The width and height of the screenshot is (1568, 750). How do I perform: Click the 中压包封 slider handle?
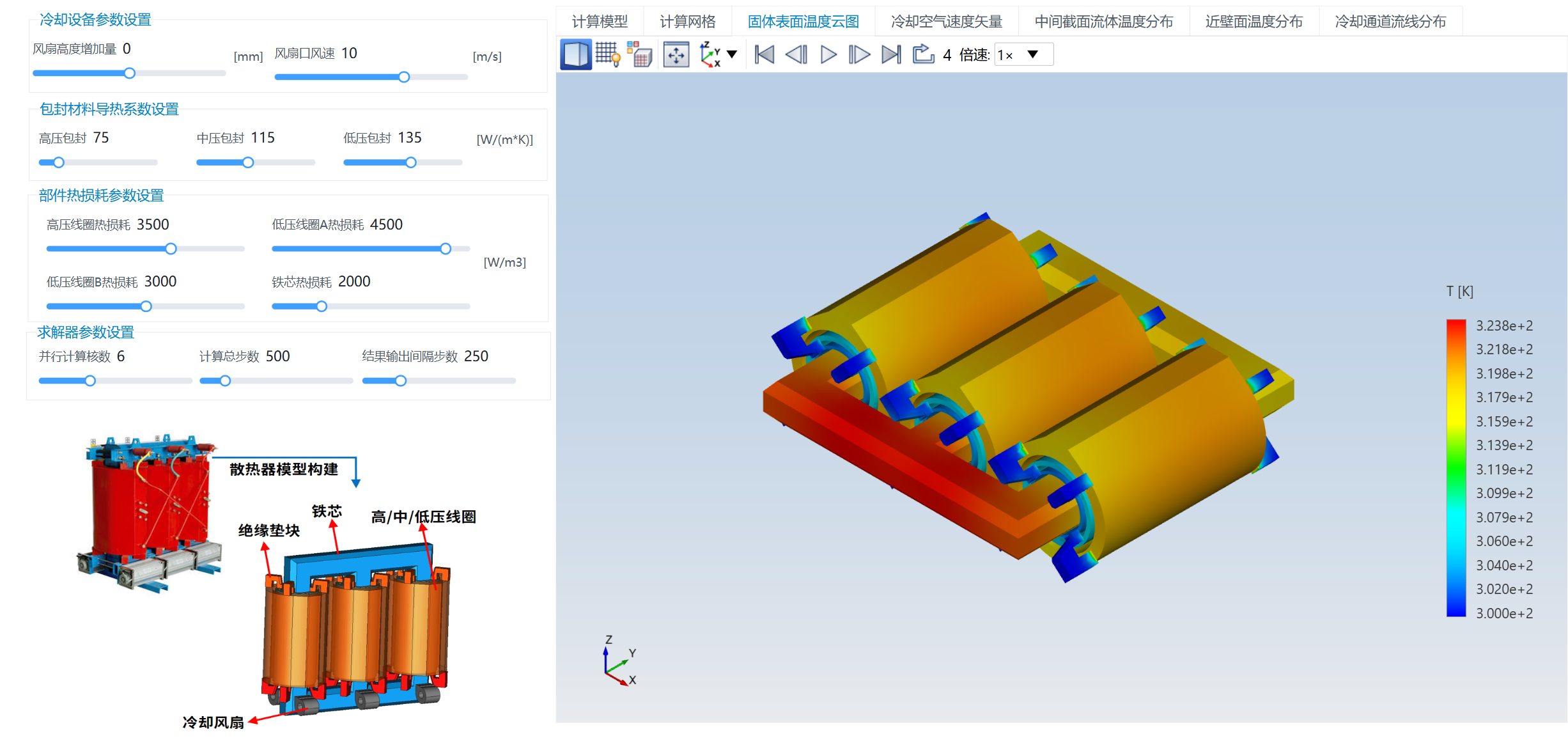[248, 162]
